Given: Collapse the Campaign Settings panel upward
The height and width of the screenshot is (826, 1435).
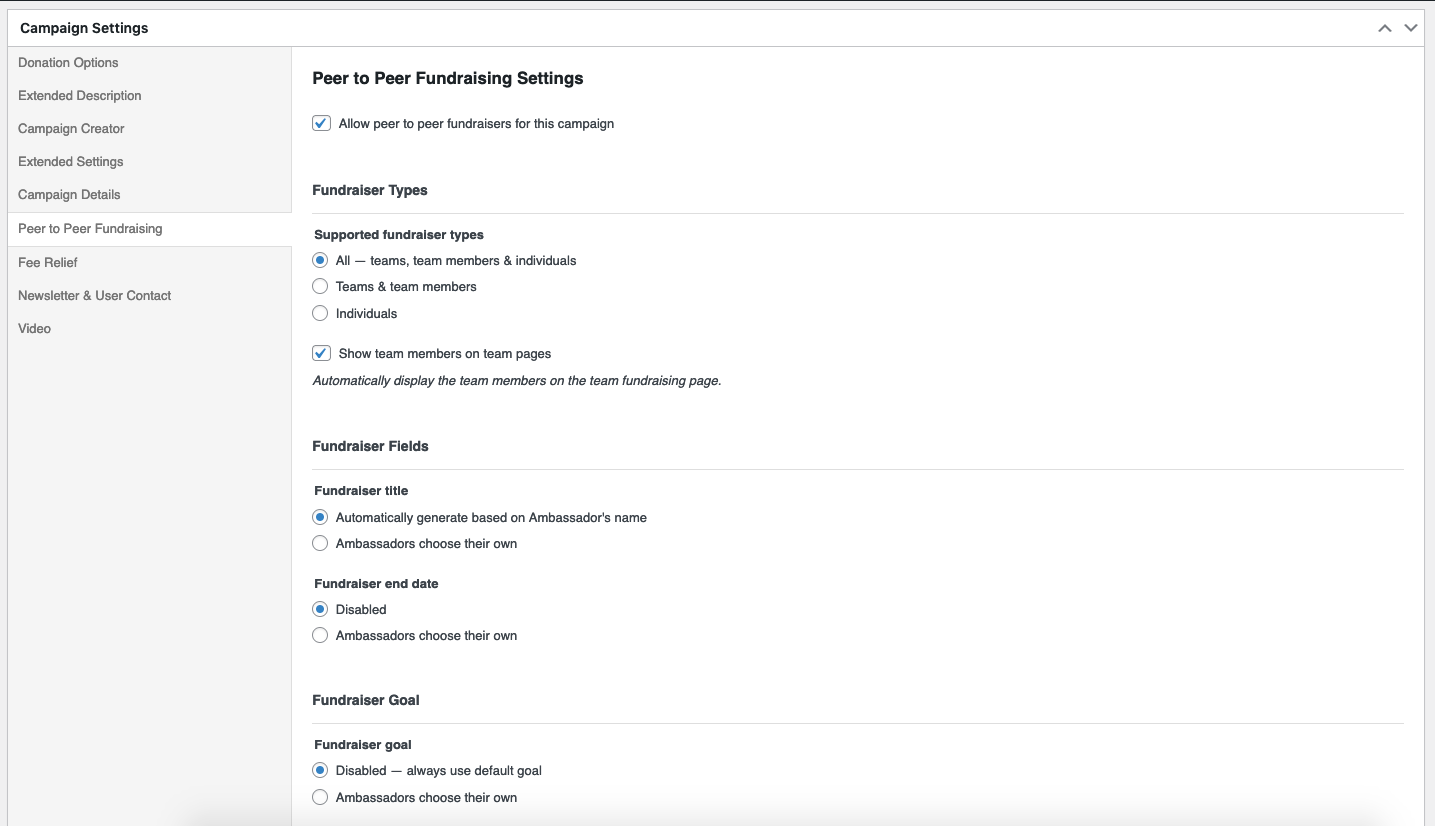Looking at the screenshot, I should pos(1385,27).
